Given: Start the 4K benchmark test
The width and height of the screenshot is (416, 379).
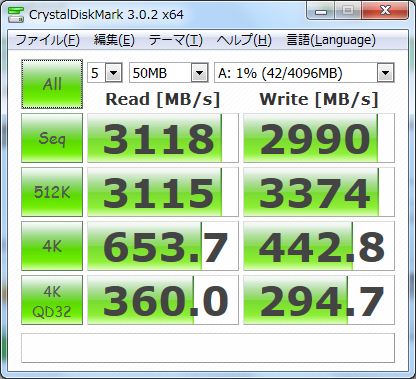Looking at the screenshot, I should (x=52, y=246).
